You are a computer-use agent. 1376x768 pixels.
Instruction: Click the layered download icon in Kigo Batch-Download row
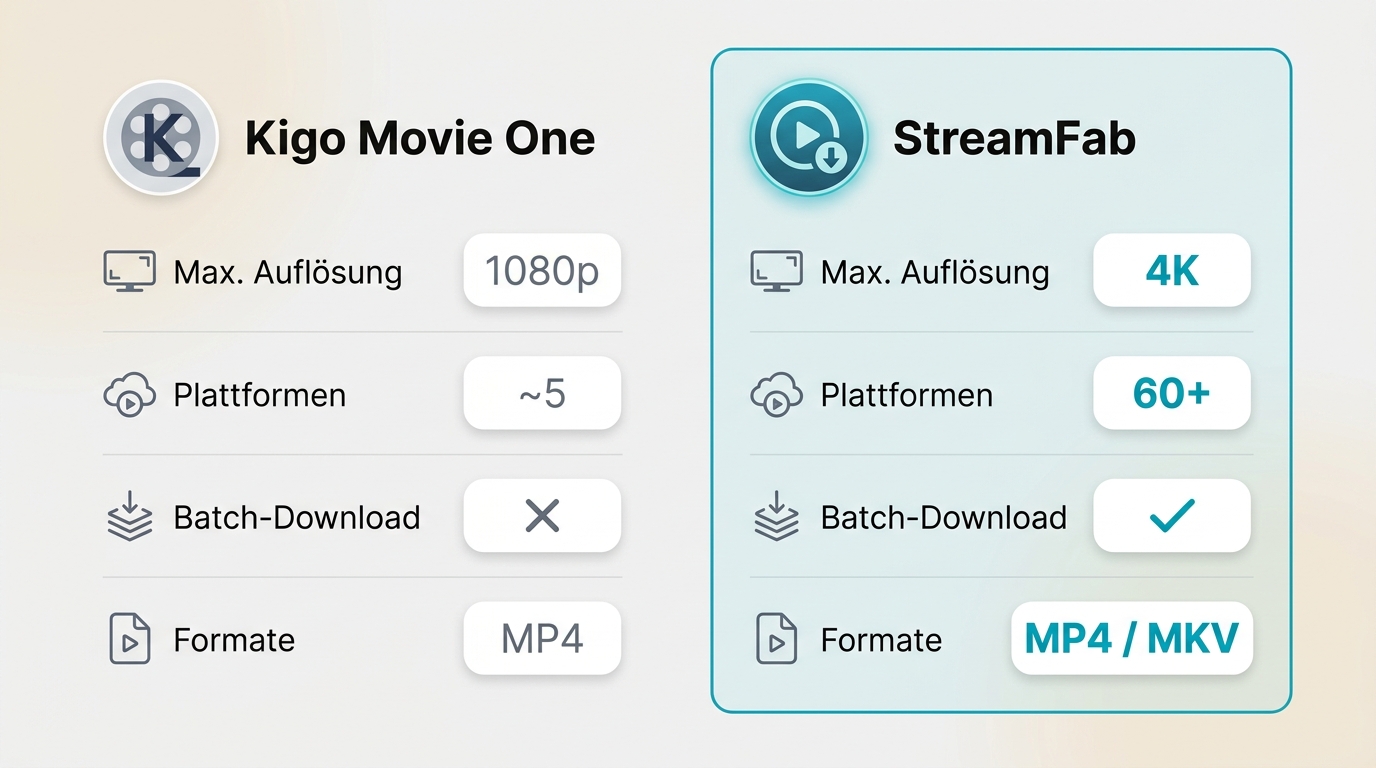click(x=130, y=517)
